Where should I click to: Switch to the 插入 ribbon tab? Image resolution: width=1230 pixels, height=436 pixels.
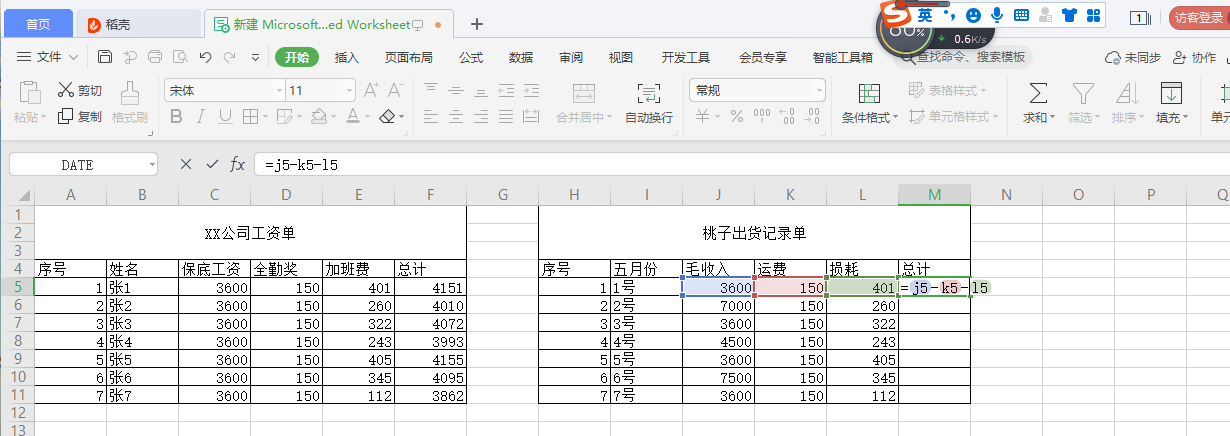point(347,57)
